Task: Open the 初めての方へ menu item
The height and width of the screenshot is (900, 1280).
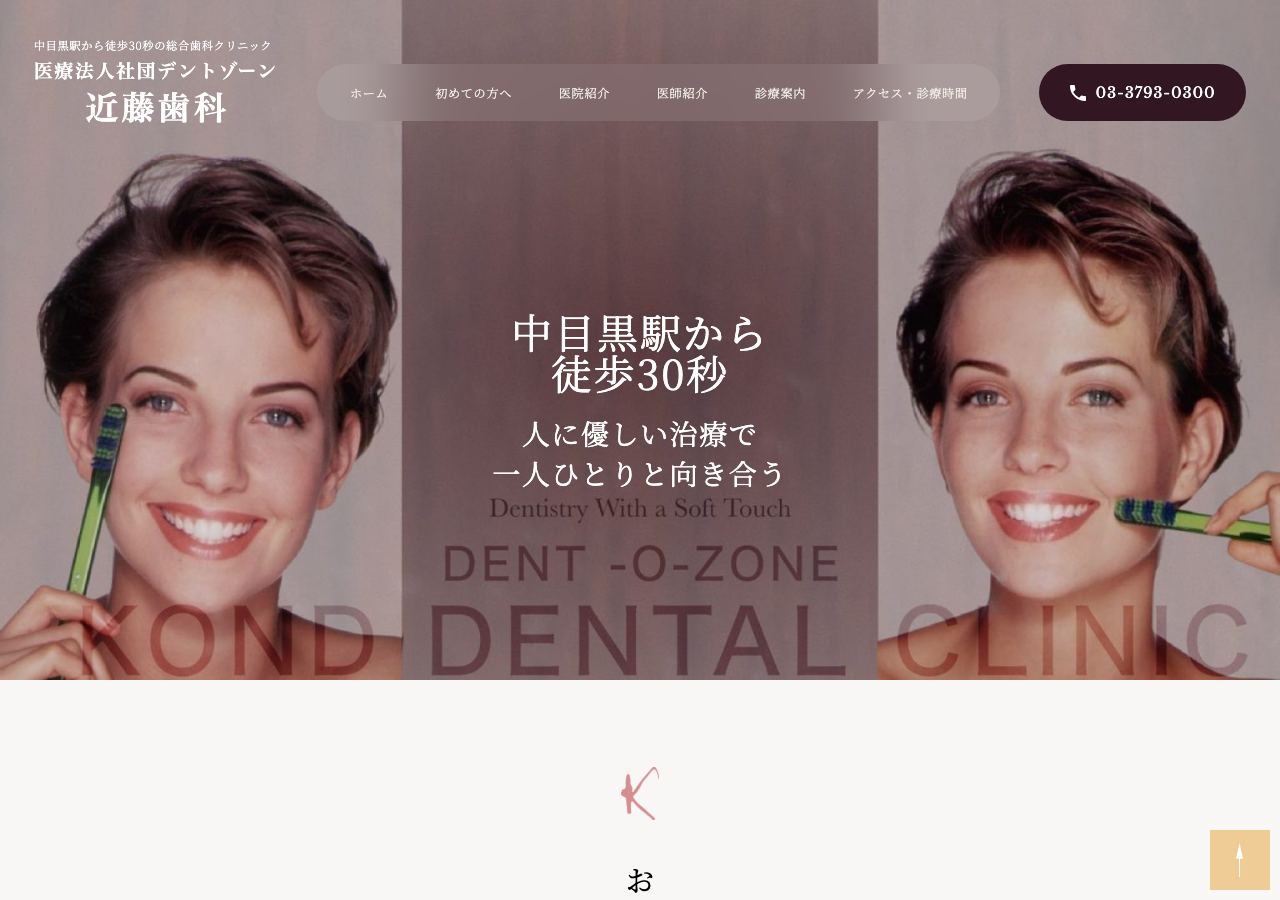Action: point(473,93)
